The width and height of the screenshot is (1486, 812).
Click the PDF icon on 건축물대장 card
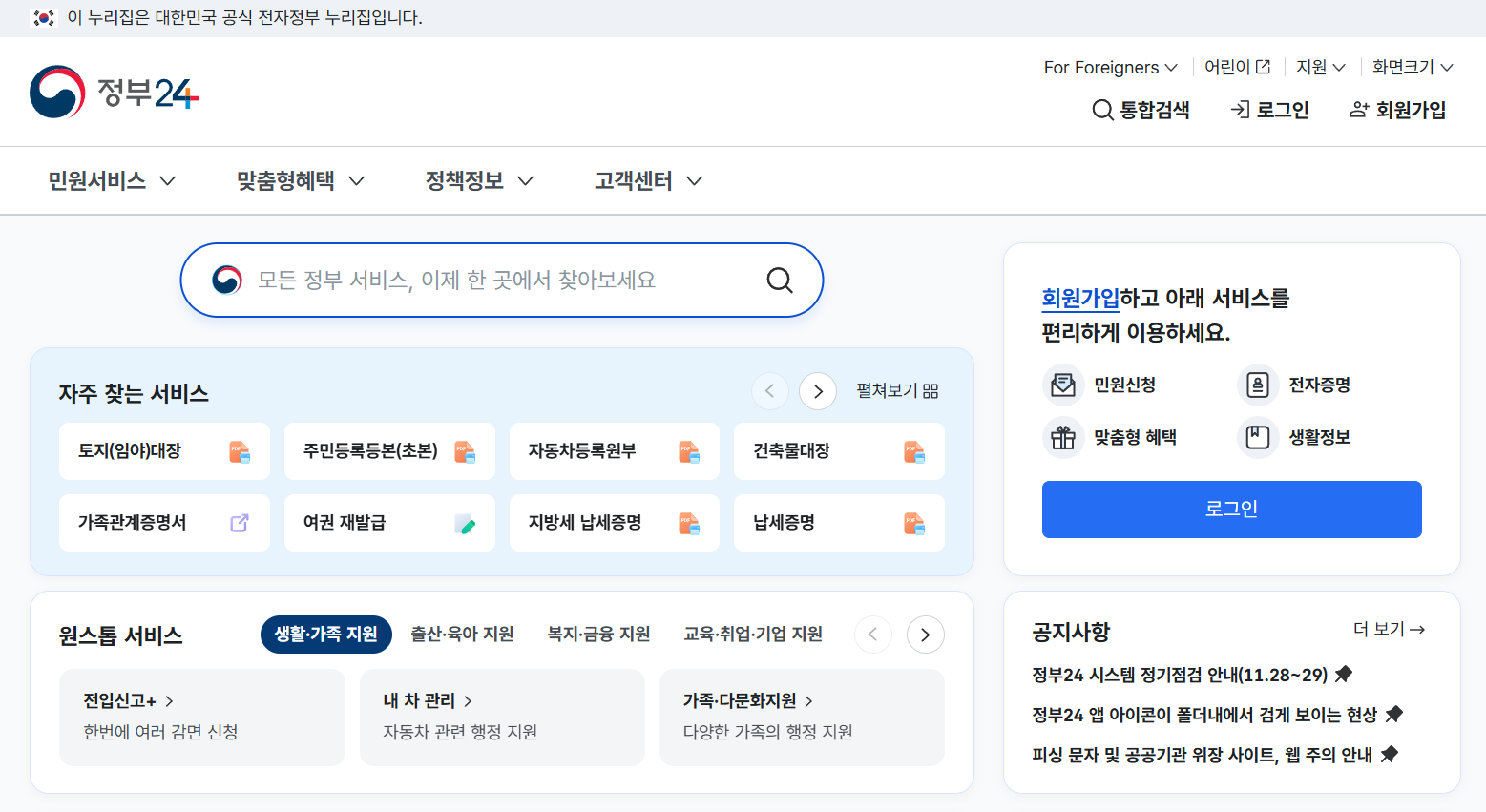[x=914, y=451]
